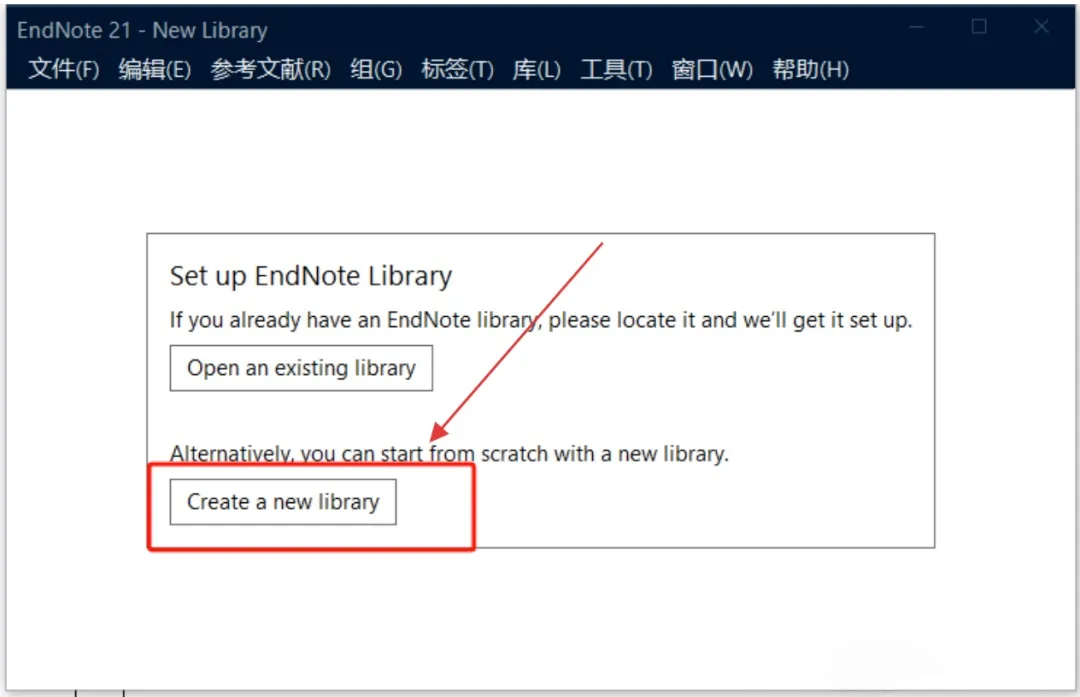Maximize the EndNote 21 window
Image resolution: width=1080 pixels, height=697 pixels.
click(979, 27)
